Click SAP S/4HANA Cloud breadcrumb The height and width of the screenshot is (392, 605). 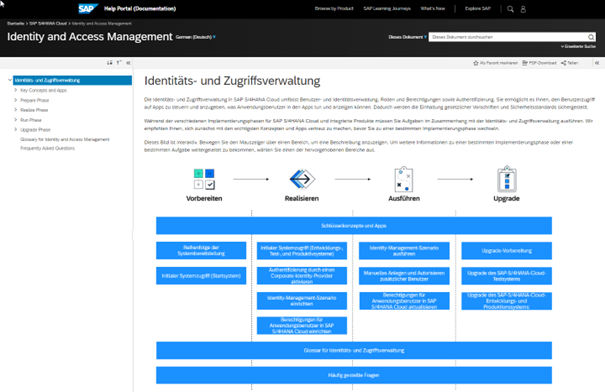(48, 24)
